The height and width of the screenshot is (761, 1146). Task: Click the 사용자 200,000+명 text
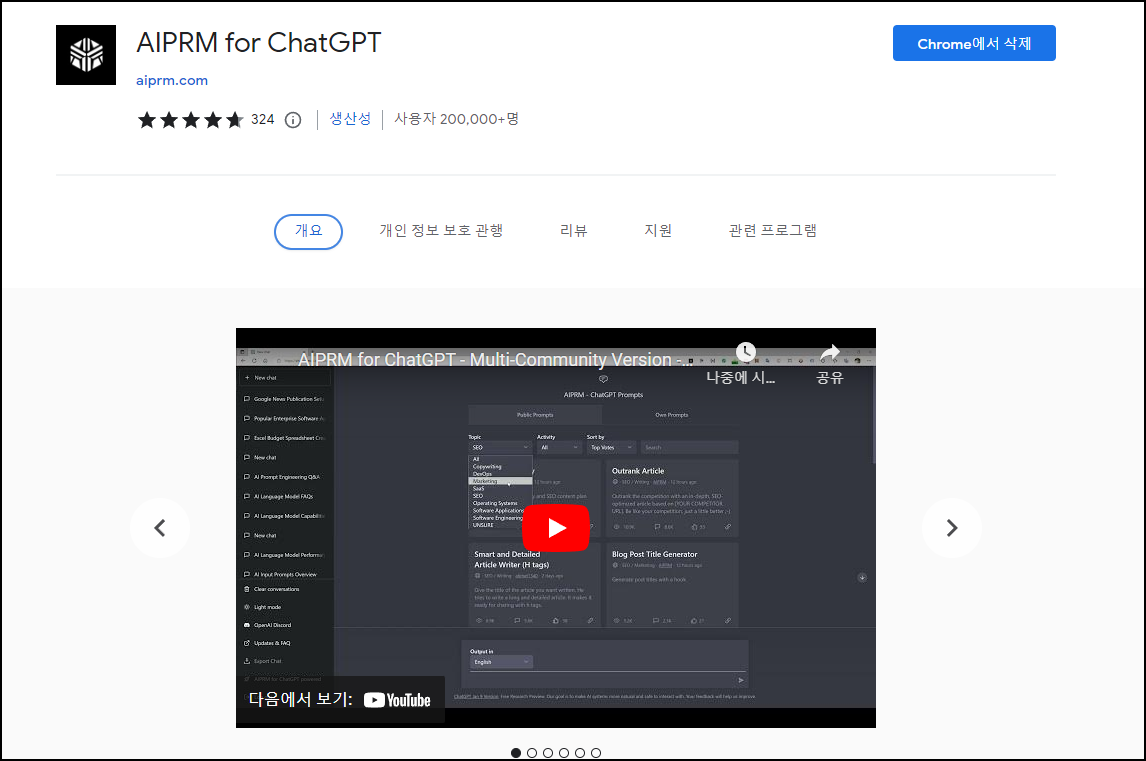point(457,119)
